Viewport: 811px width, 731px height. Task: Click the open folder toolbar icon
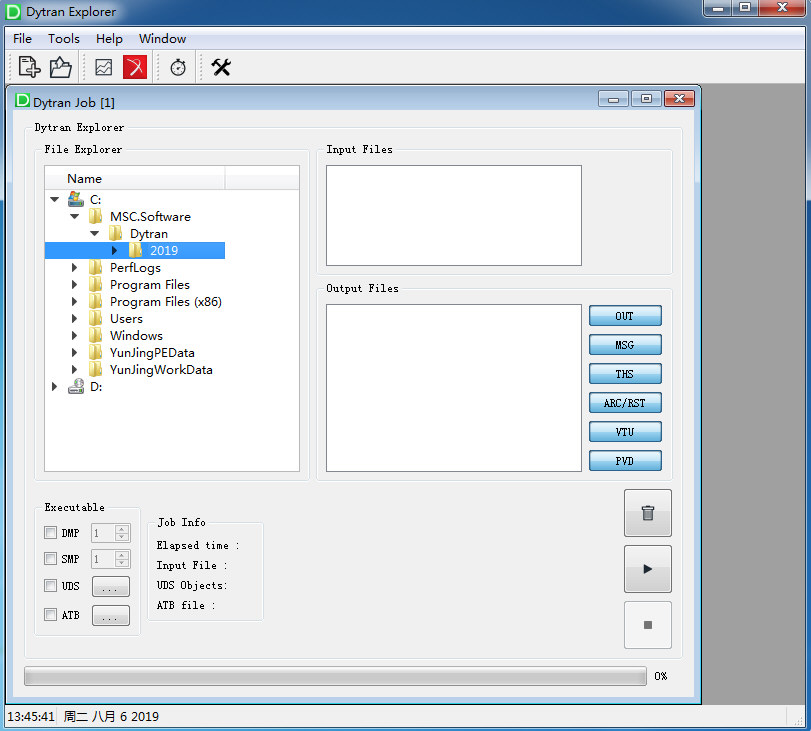pyautogui.click(x=61, y=67)
